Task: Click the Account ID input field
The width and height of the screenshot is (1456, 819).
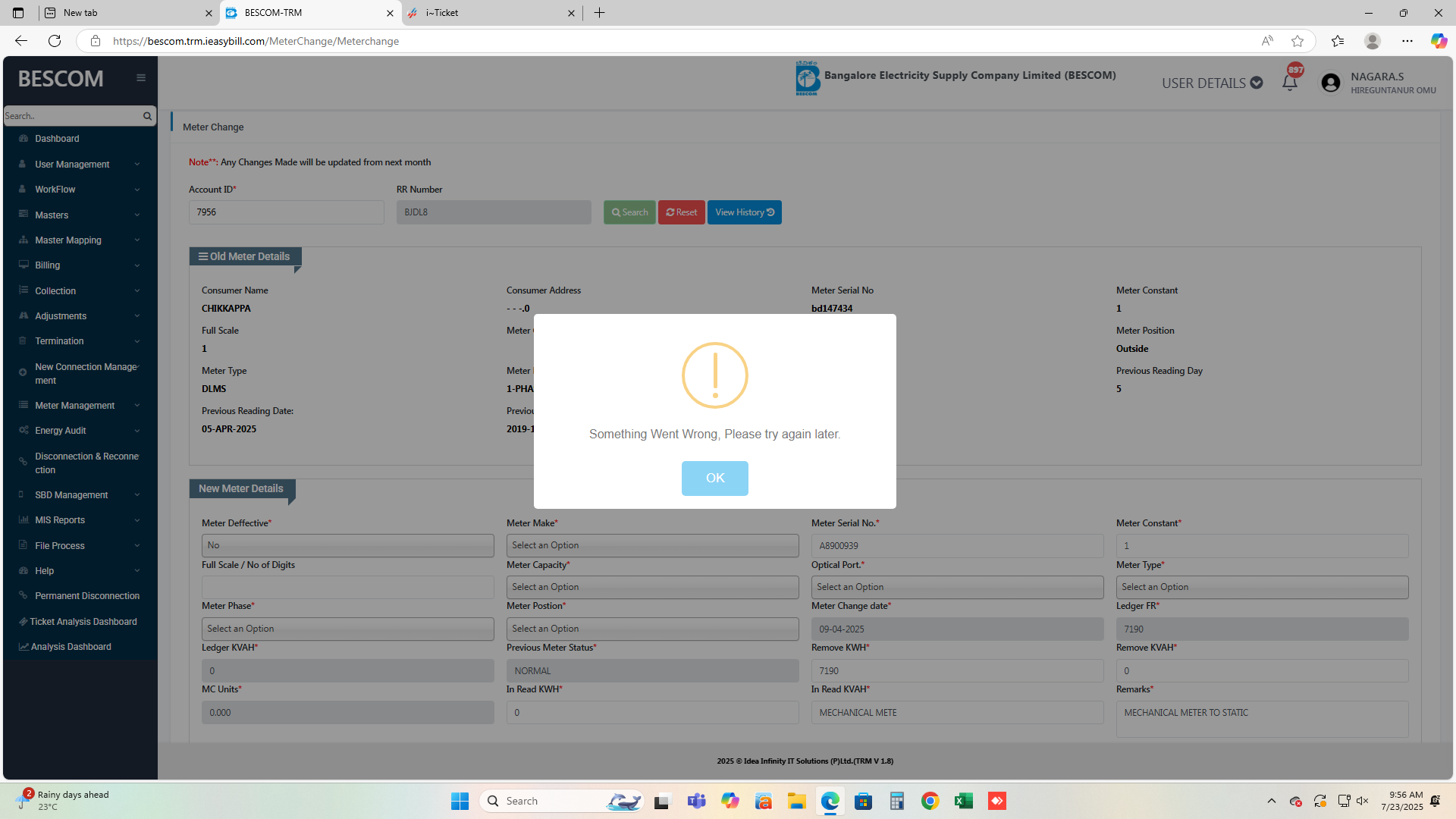Action: tap(286, 212)
